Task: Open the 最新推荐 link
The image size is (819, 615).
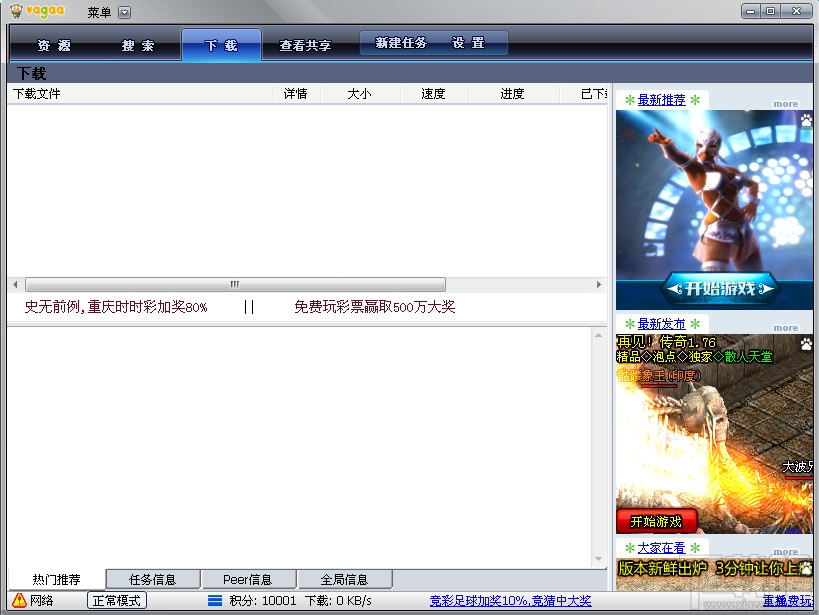Action: pyautogui.click(x=661, y=100)
